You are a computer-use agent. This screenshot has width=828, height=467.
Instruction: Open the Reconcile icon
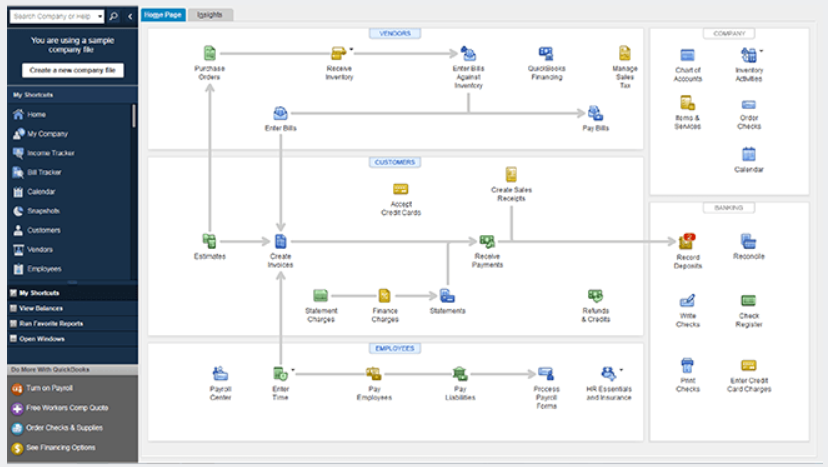click(x=749, y=241)
